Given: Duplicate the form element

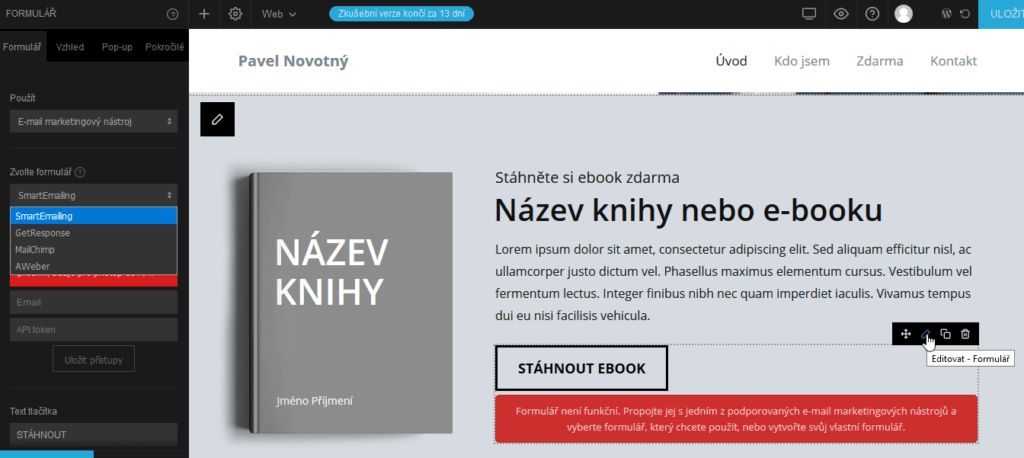Looking at the screenshot, I should tap(945, 334).
